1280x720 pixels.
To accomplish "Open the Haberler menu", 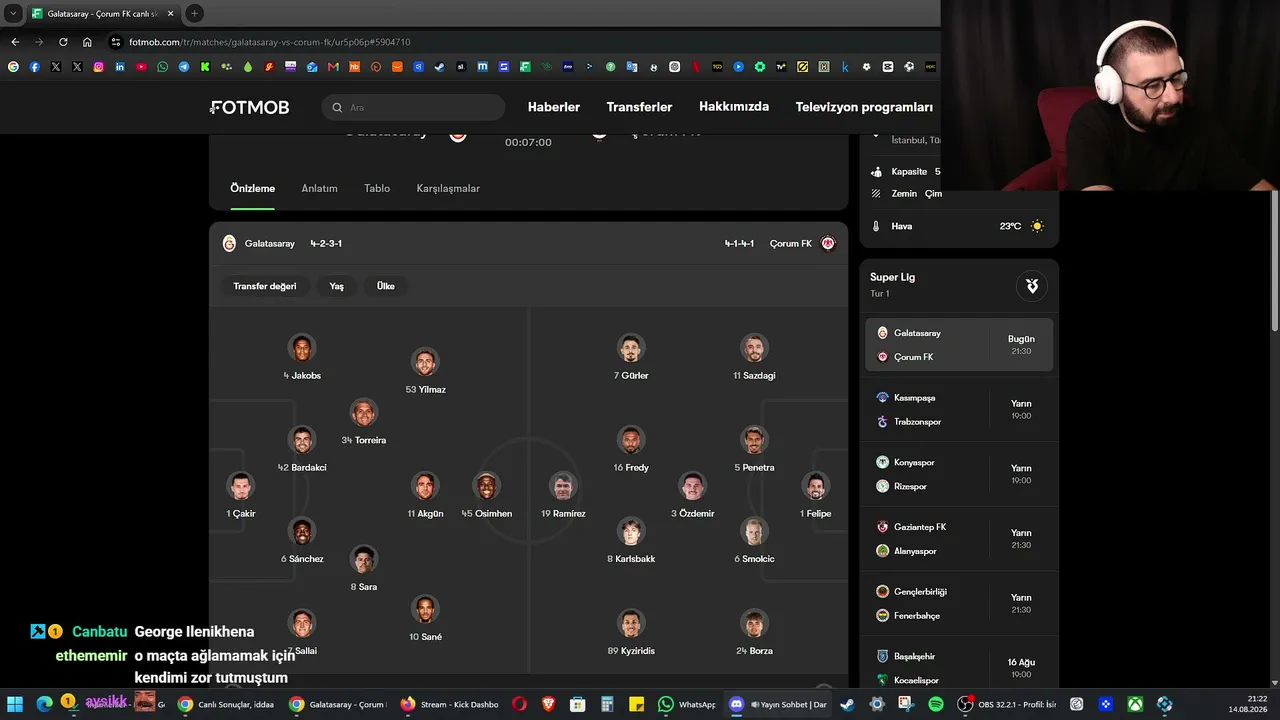I will click(554, 107).
